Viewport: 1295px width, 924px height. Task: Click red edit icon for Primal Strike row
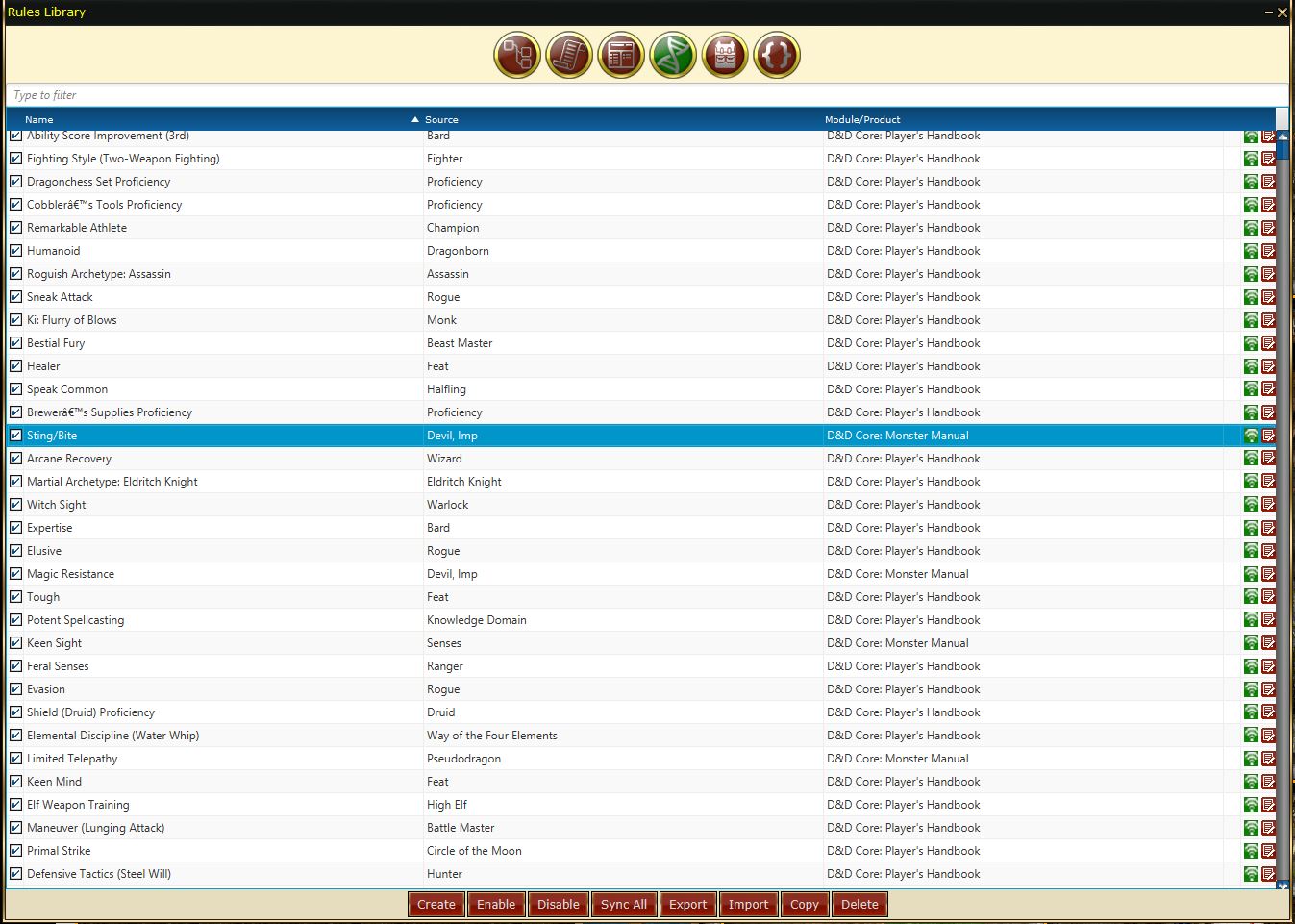[1268, 851]
